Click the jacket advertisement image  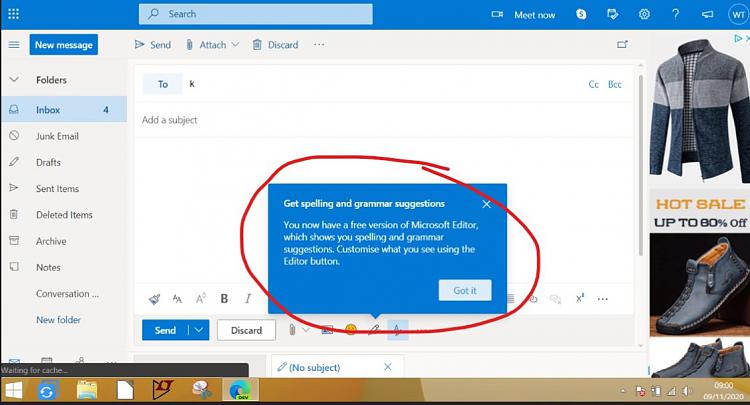(x=699, y=110)
